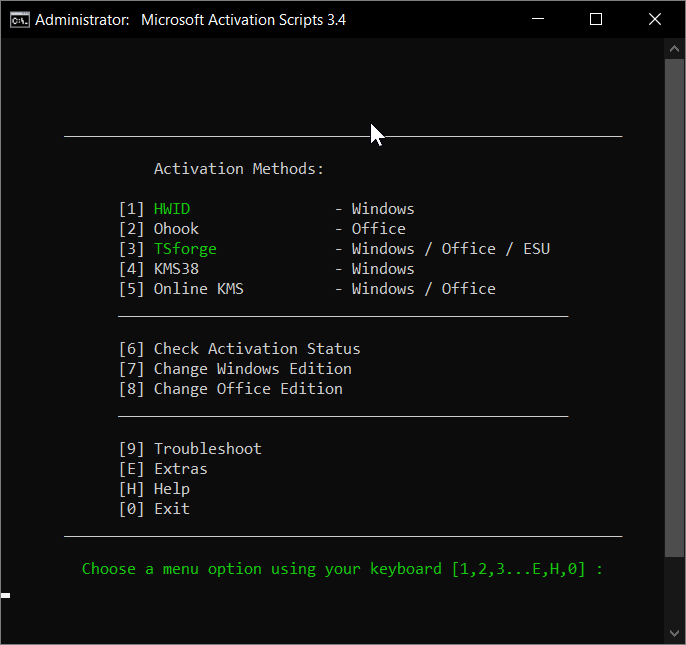The image size is (686, 645).
Task: Click the green TSforge entry
Action: click(x=184, y=249)
